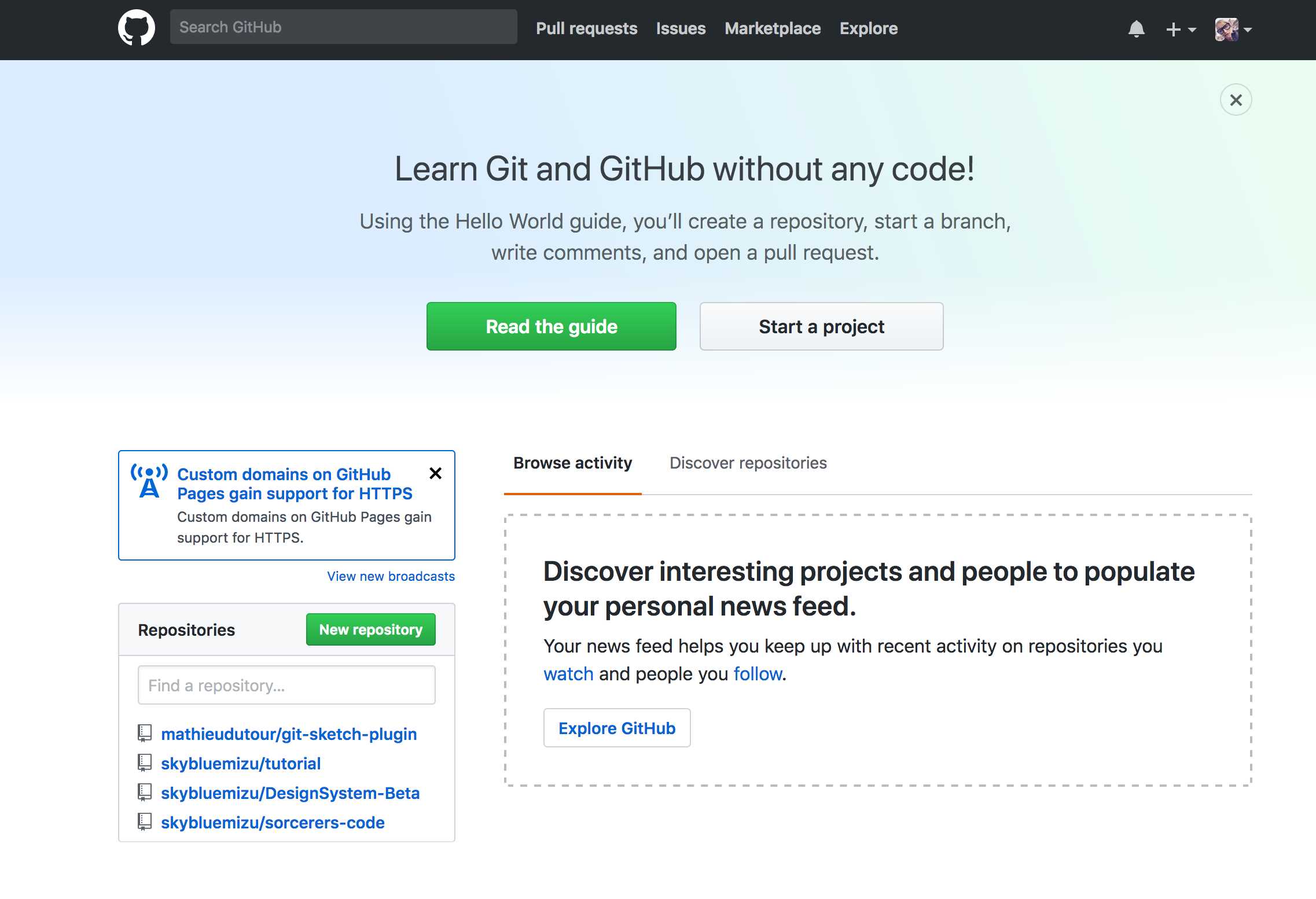
Task: Focus the Search GitHub field
Action: click(343, 27)
